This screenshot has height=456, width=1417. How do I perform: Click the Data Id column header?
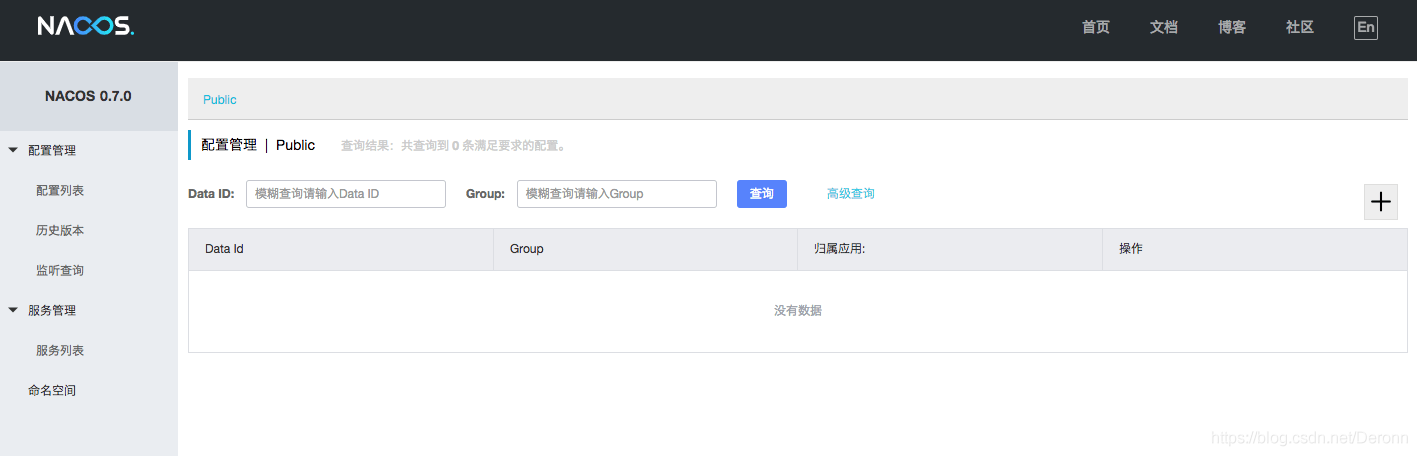tap(224, 249)
